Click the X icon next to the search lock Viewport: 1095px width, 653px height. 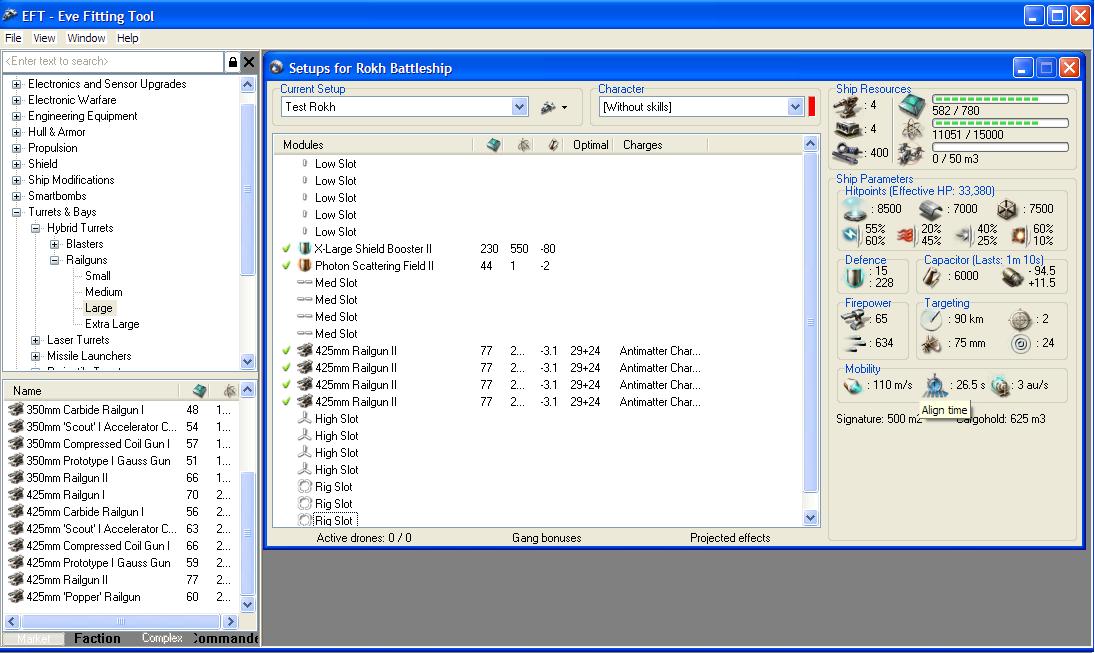[x=249, y=62]
